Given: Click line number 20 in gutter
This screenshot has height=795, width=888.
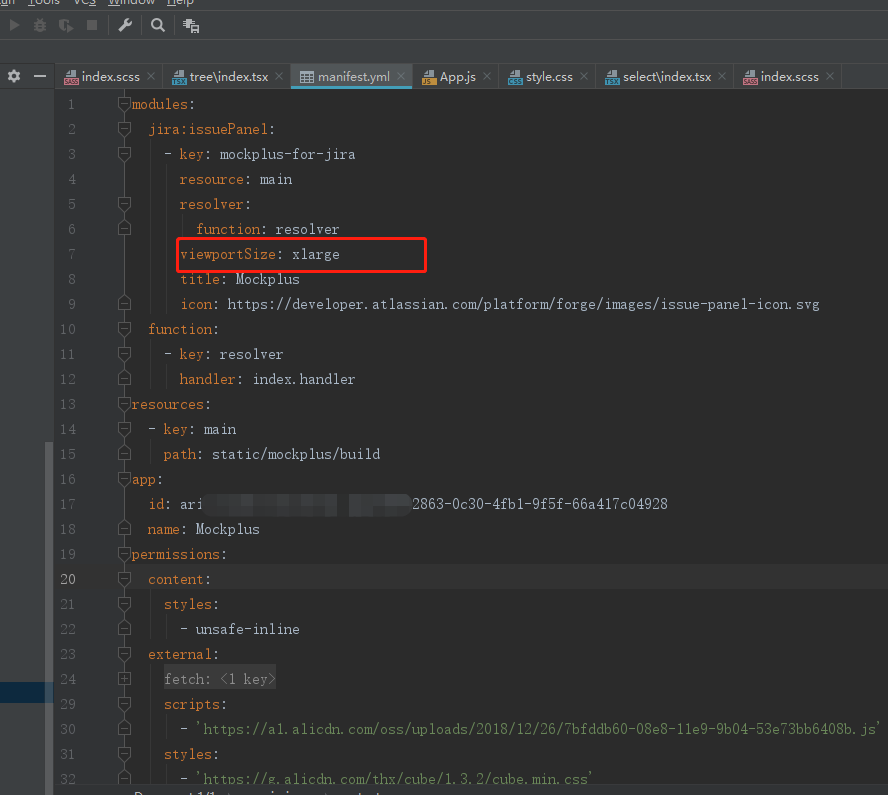Looking at the screenshot, I should pos(67,579).
